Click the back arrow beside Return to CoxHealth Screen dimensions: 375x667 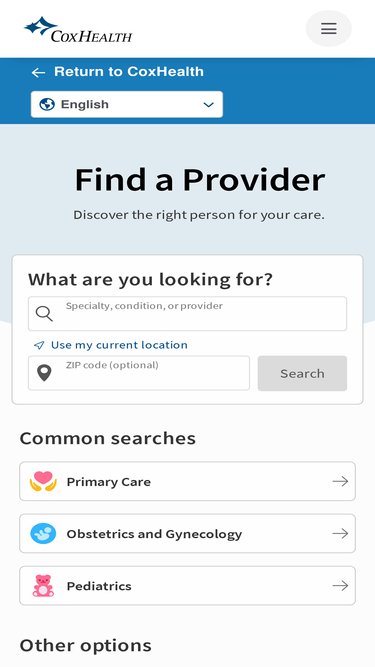(38, 72)
